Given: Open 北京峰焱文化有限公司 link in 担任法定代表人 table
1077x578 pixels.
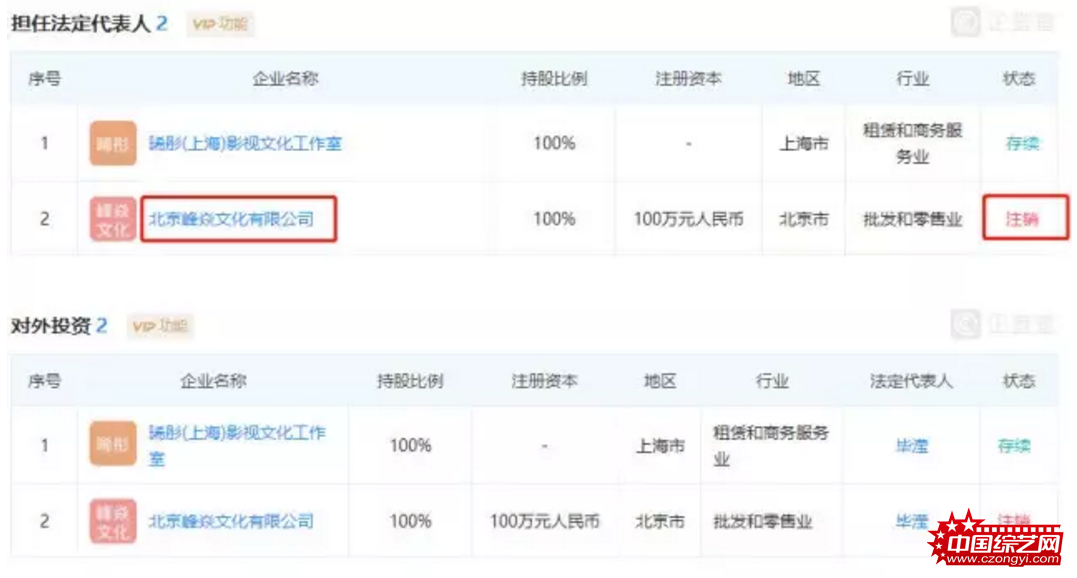Looking at the screenshot, I should [231, 219].
